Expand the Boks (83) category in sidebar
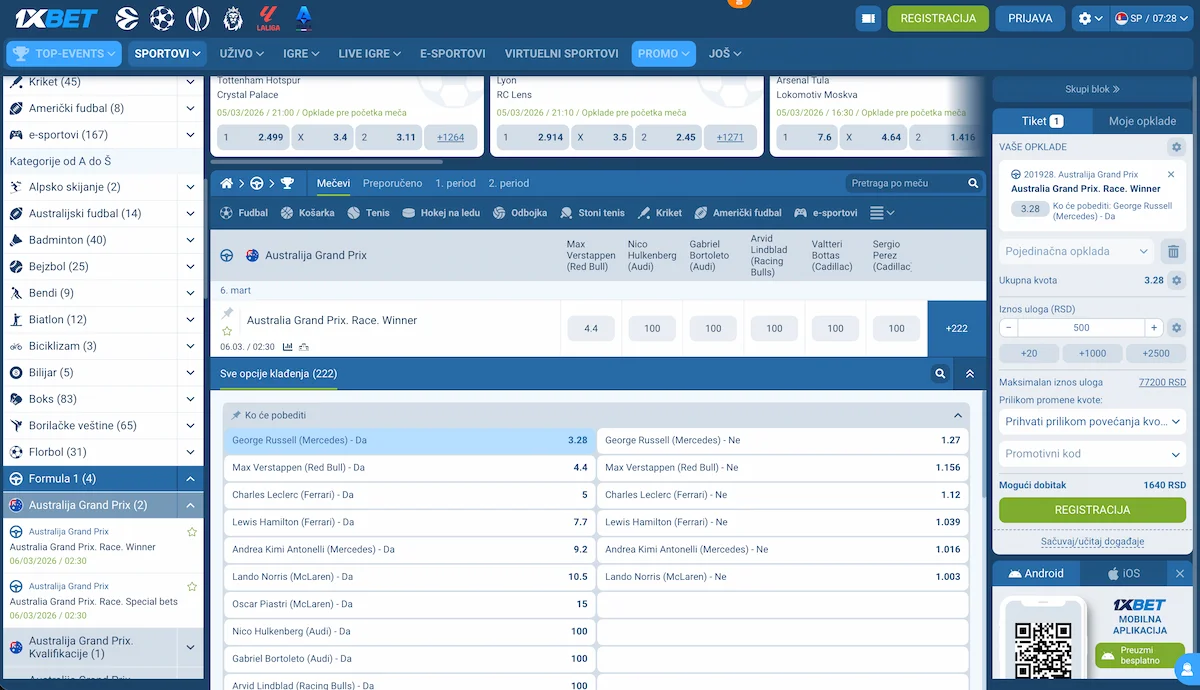Screen dimensions: 1200x690 pyautogui.click(x=190, y=399)
